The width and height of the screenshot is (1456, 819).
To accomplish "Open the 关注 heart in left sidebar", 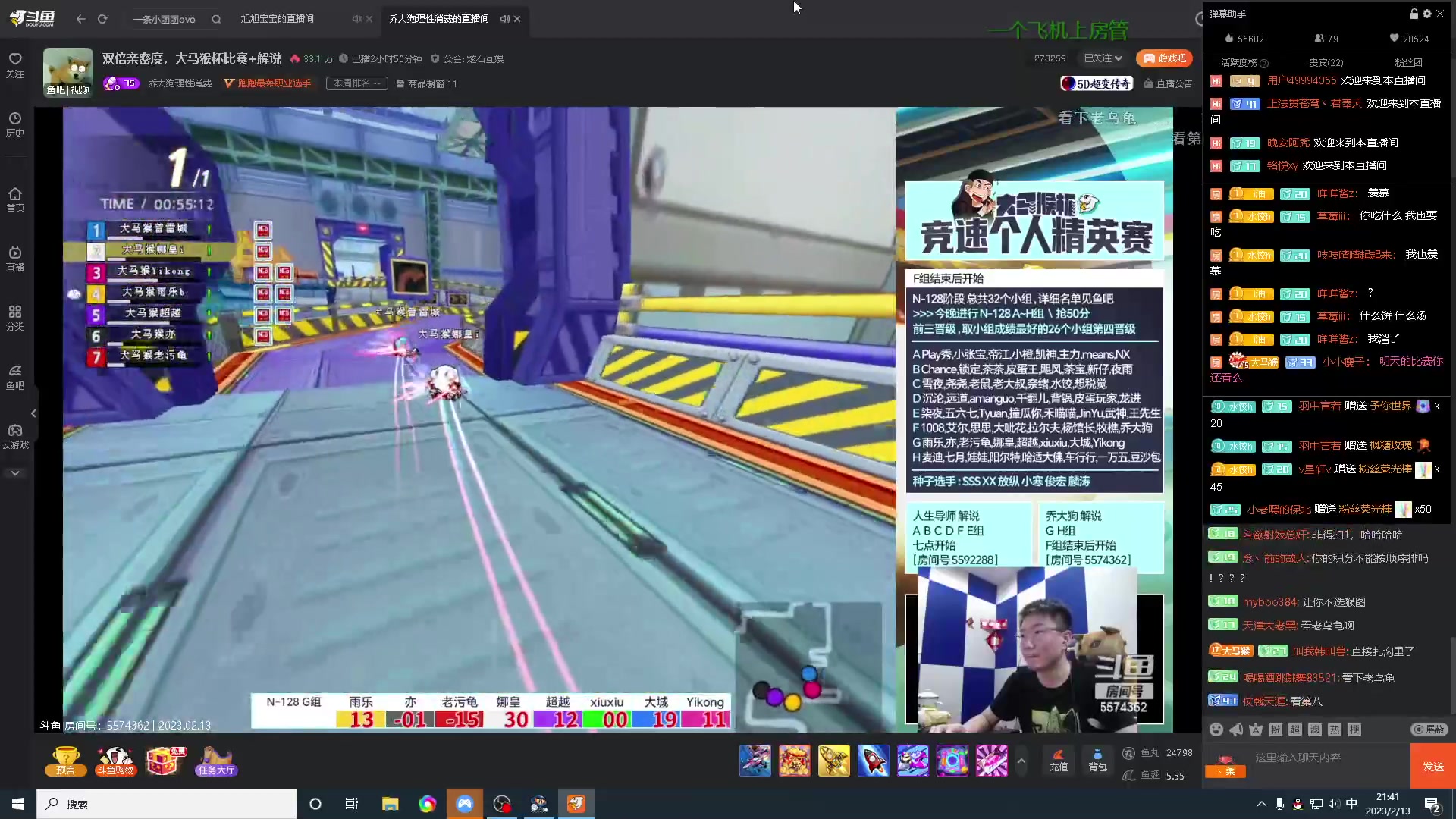I will coord(15,65).
